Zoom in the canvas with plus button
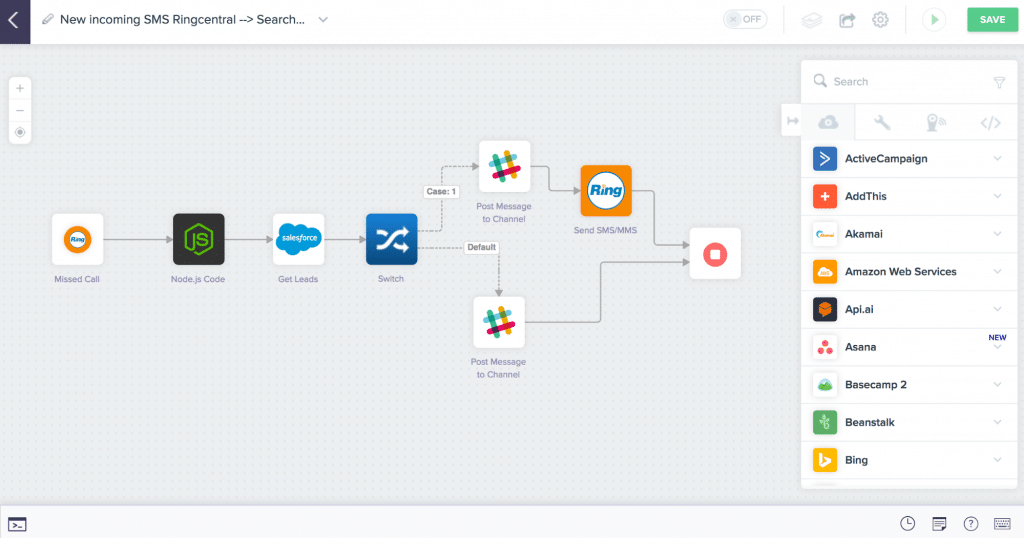This screenshot has height=538, width=1024. [x=20, y=88]
